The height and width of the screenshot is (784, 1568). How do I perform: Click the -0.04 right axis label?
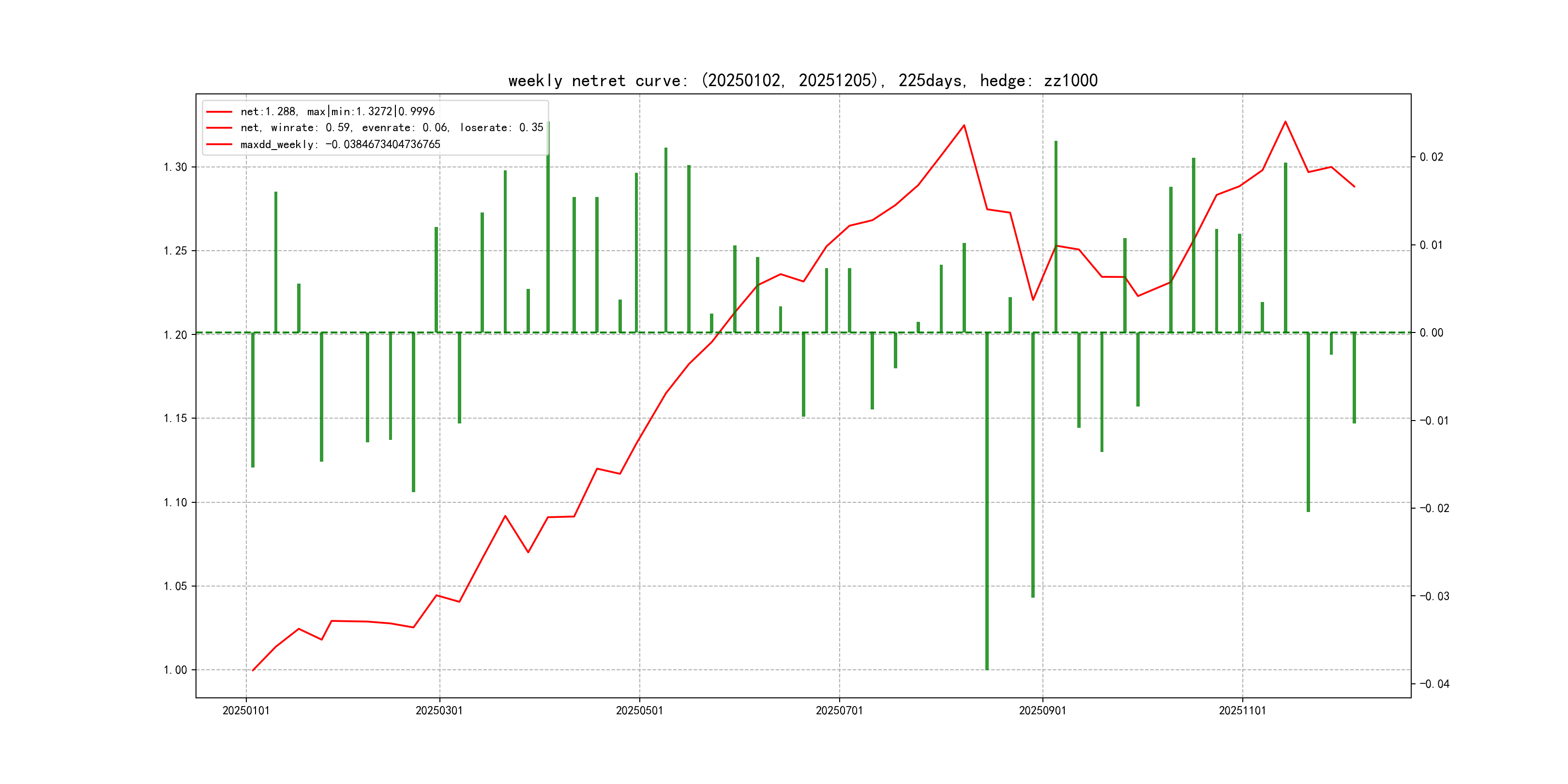[x=1434, y=684]
